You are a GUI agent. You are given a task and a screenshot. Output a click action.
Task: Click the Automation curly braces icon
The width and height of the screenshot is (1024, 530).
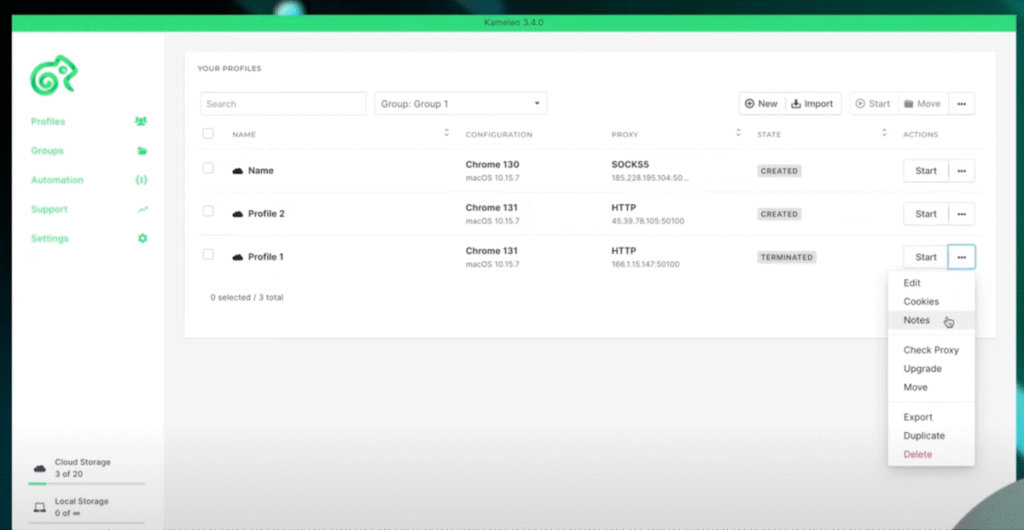[x=141, y=180]
